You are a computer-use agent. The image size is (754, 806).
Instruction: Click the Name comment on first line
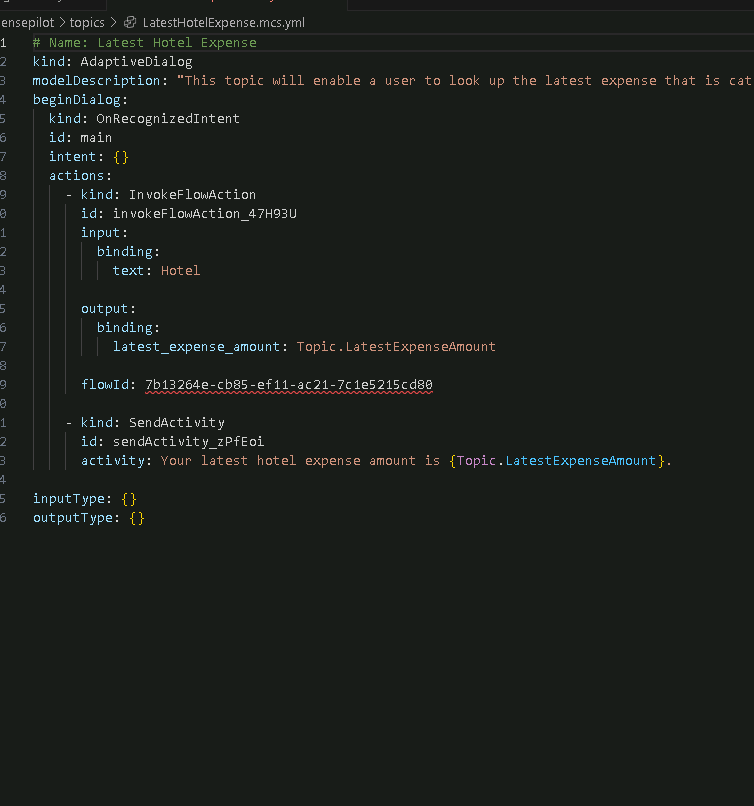coord(144,43)
